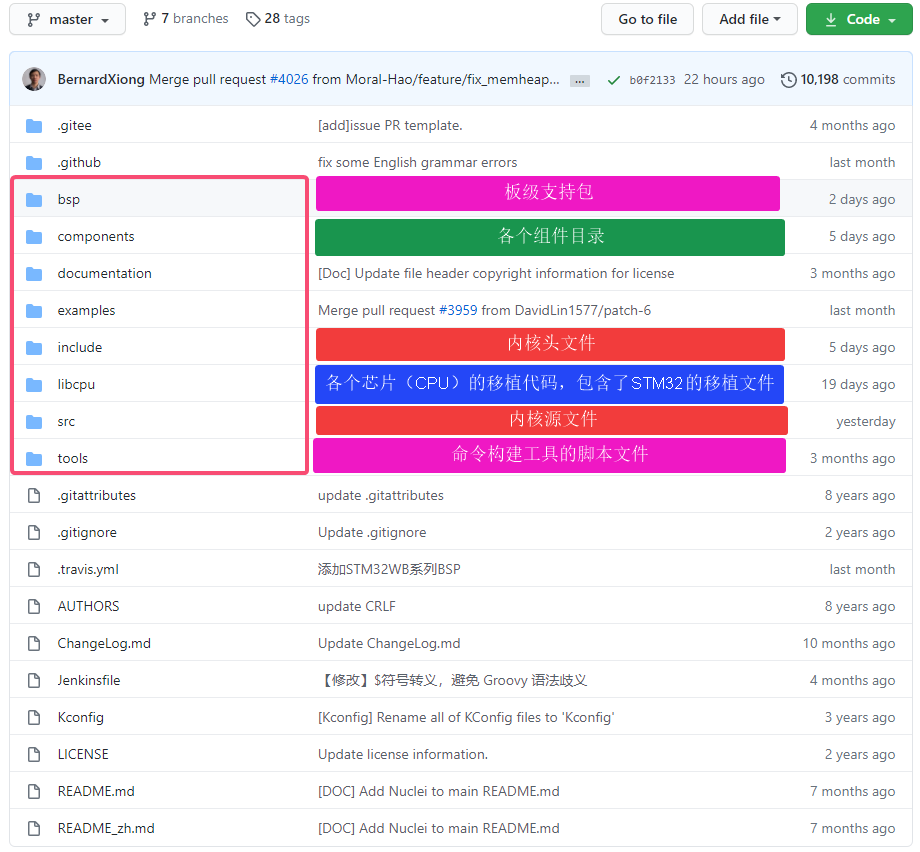
Task: Click BernardXiong's avatar image
Action: coord(34,79)
